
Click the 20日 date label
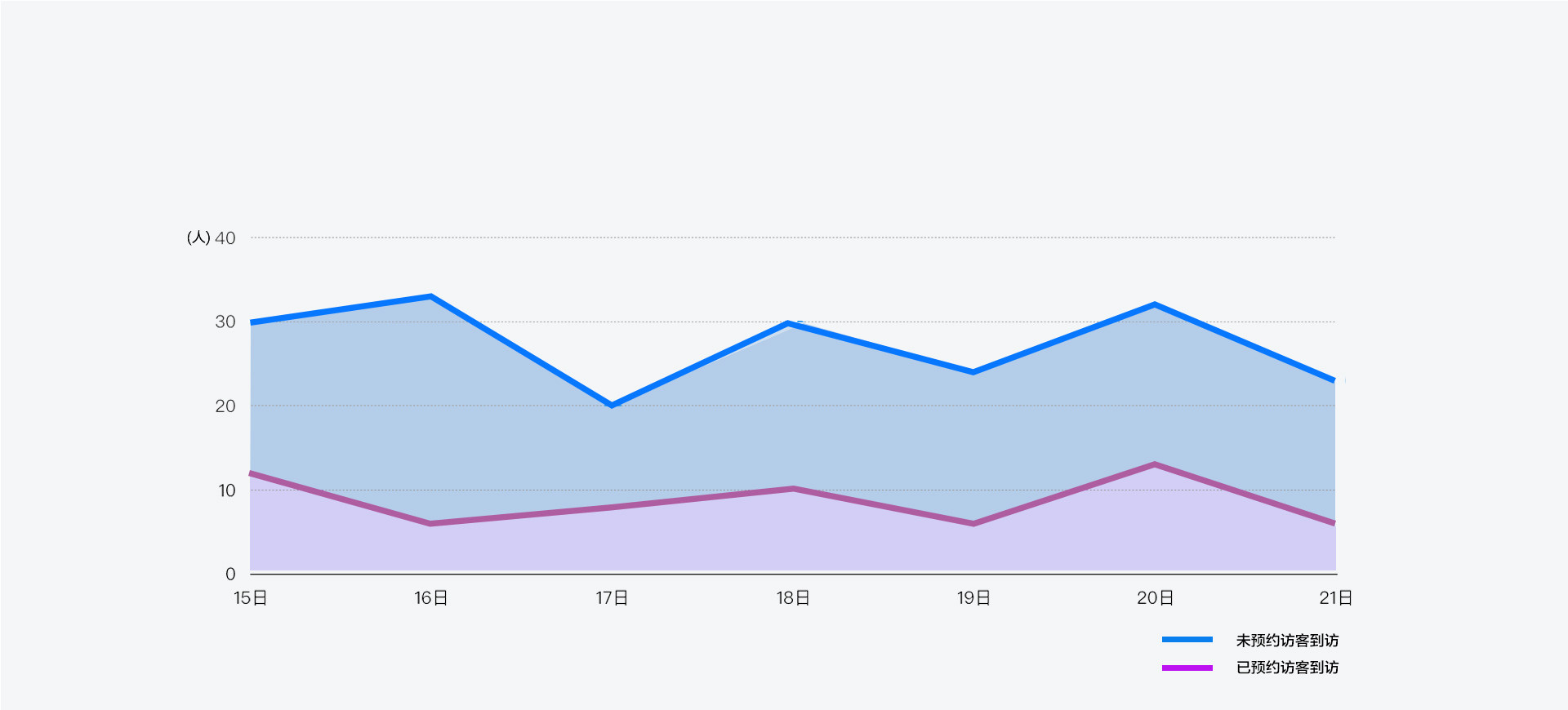pyautogui.click(x=1155, y=598)
